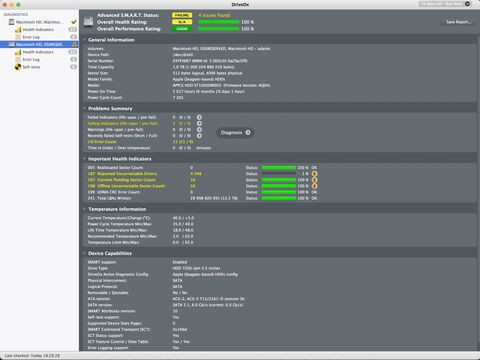
Task: Select the Macintosh HD, Macintos drive in sidebar
Action: click(39, 22)
